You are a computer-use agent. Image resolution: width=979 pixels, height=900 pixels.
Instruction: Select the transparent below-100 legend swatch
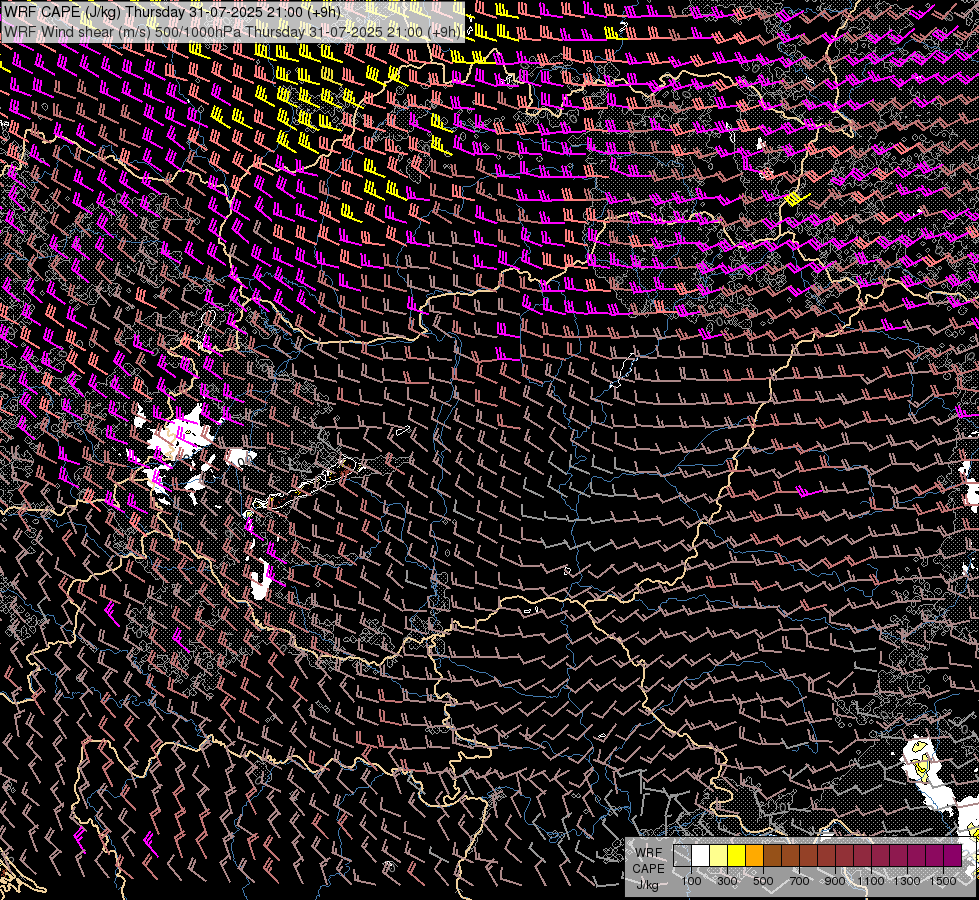[x=682, y=856]
